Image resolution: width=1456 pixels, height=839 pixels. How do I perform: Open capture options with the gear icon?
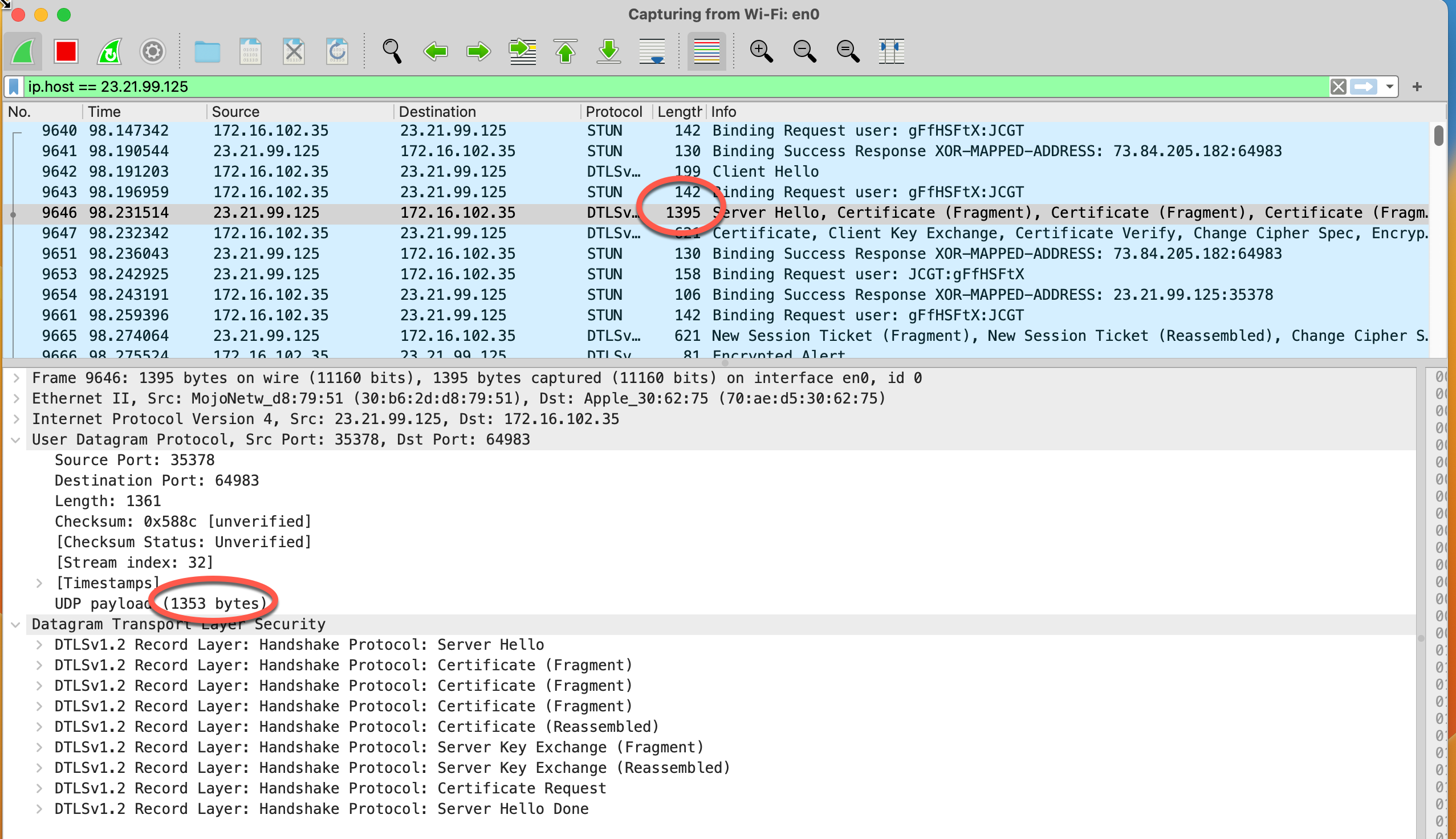(152, 51)
